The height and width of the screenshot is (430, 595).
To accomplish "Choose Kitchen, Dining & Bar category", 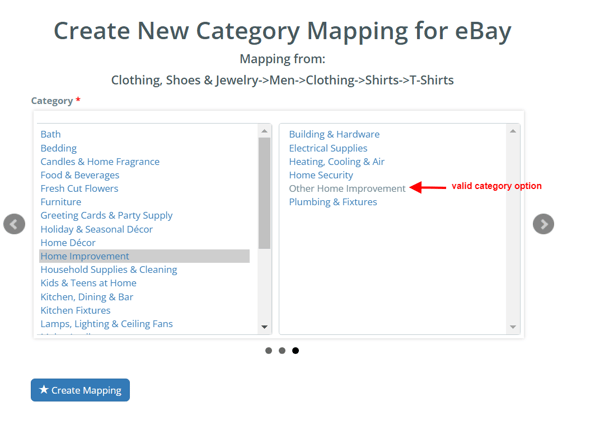I will [87, 297].
